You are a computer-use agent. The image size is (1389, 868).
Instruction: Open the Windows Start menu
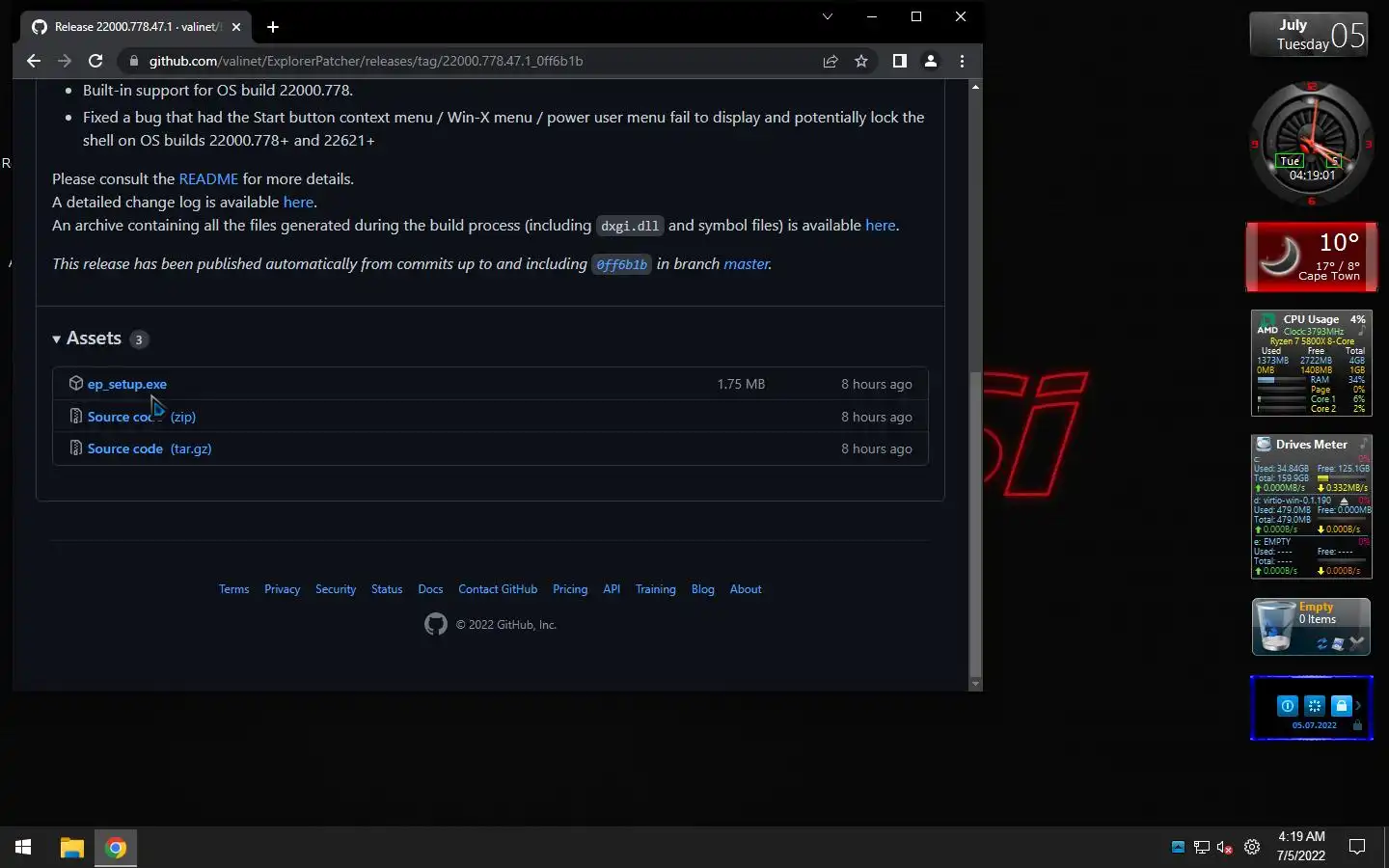[23, 847]
